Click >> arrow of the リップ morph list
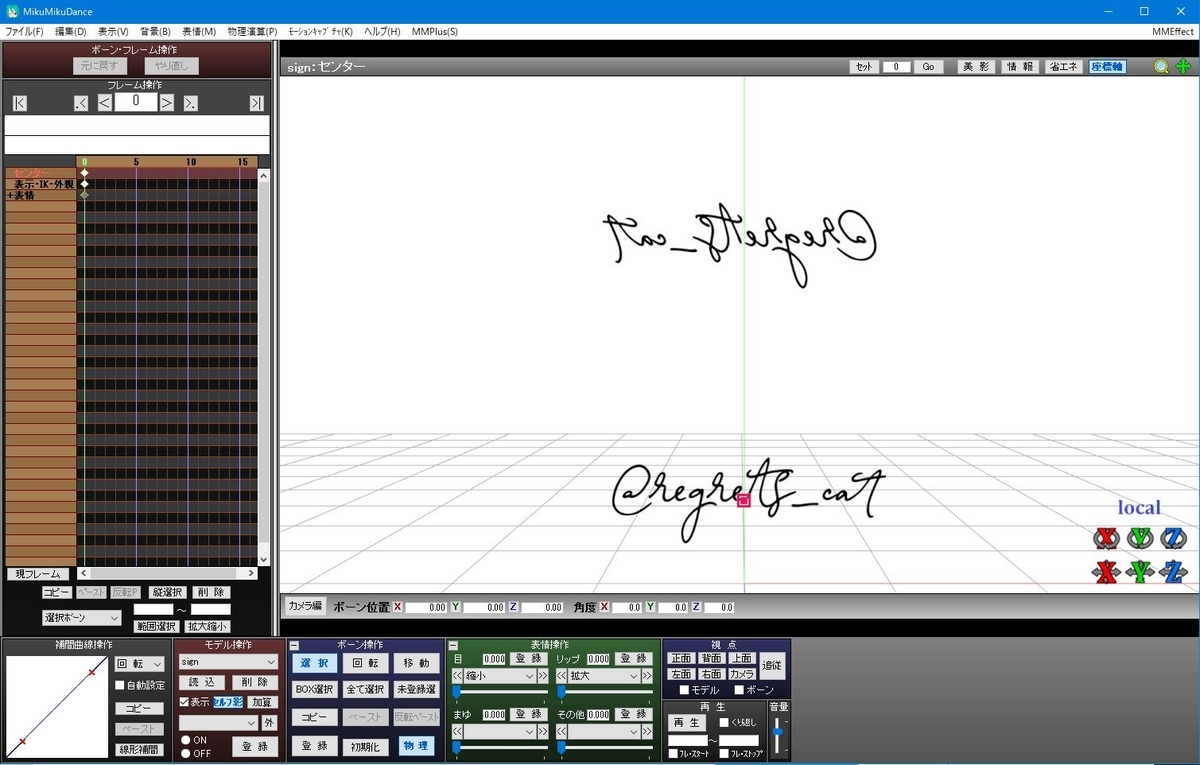The image size is (1200, 765). pyautogui.click(x=647, y=676)
